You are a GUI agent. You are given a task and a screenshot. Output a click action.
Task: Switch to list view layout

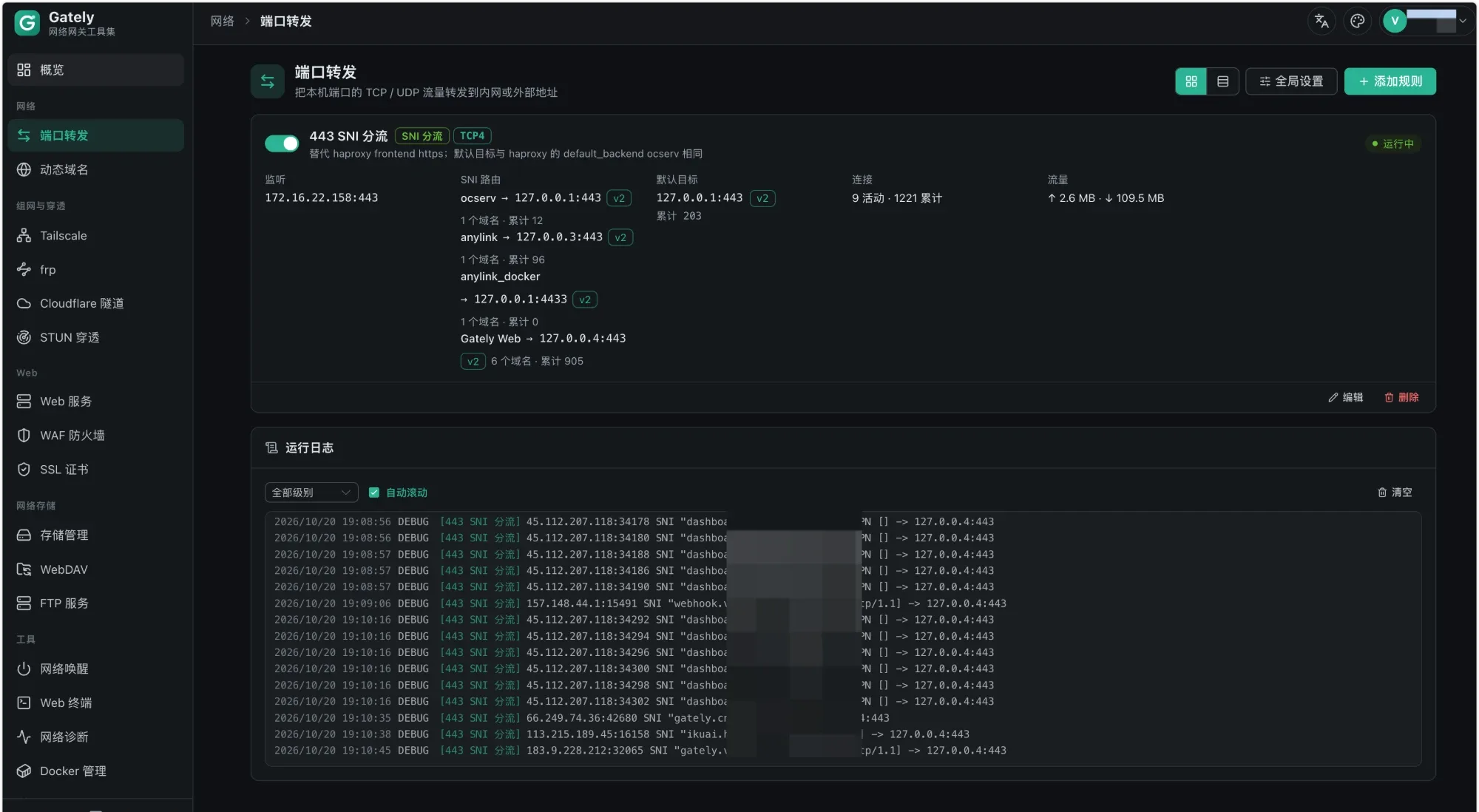1222,81
